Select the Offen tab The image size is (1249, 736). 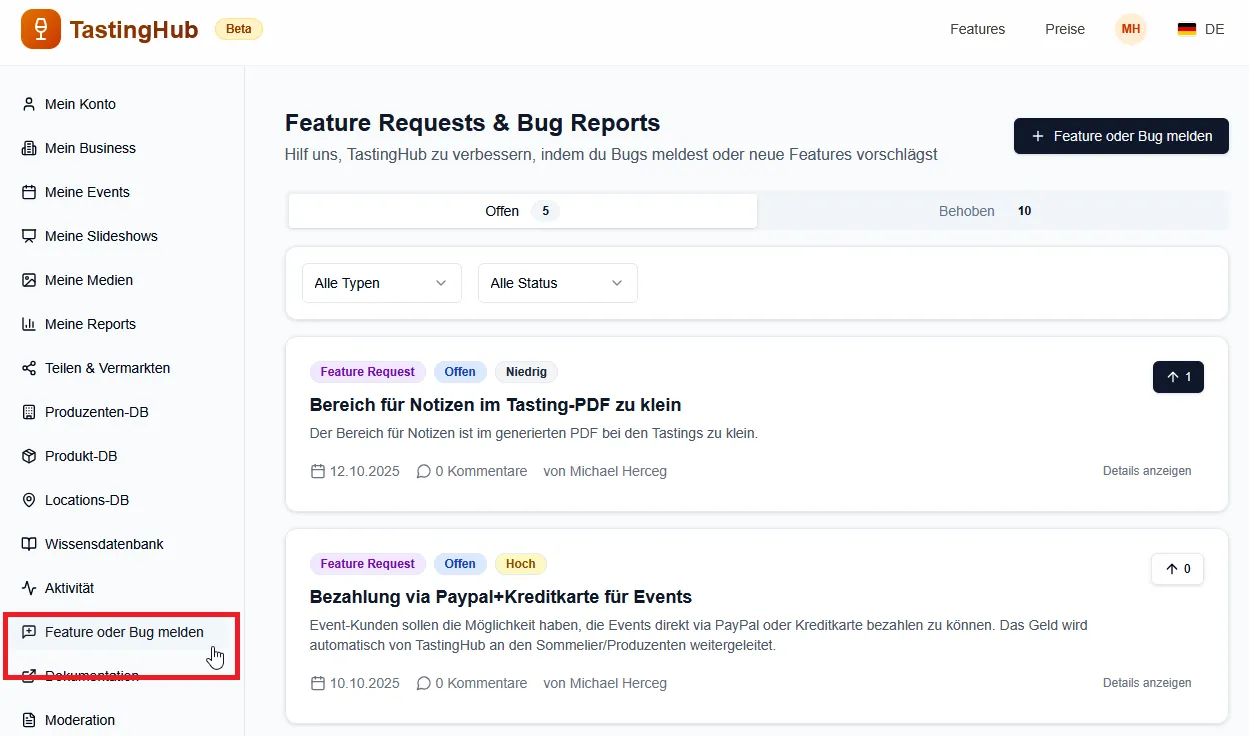click(x=521, y=211)
